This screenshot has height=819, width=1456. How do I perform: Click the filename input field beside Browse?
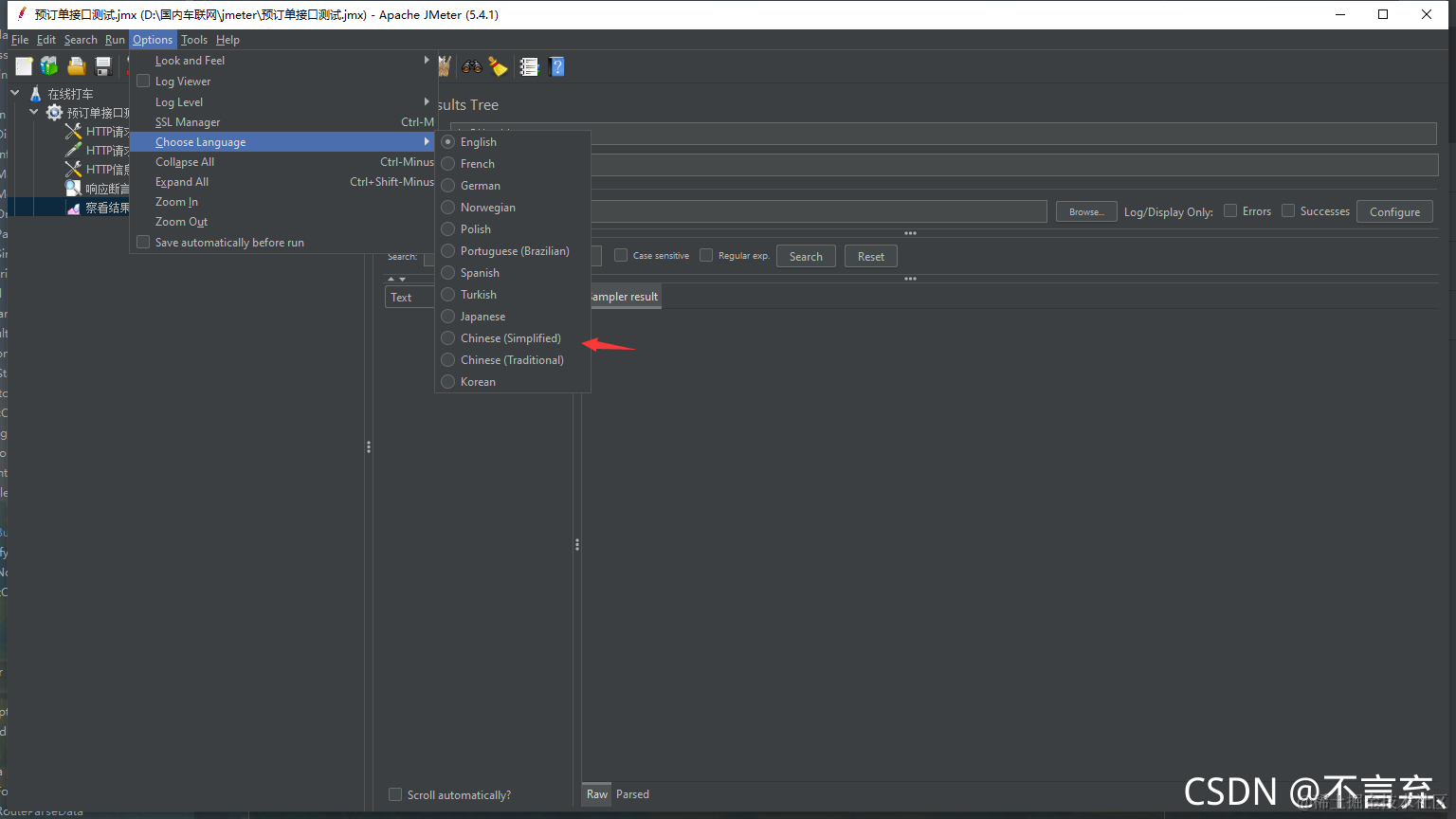click(x=819, y=210)
